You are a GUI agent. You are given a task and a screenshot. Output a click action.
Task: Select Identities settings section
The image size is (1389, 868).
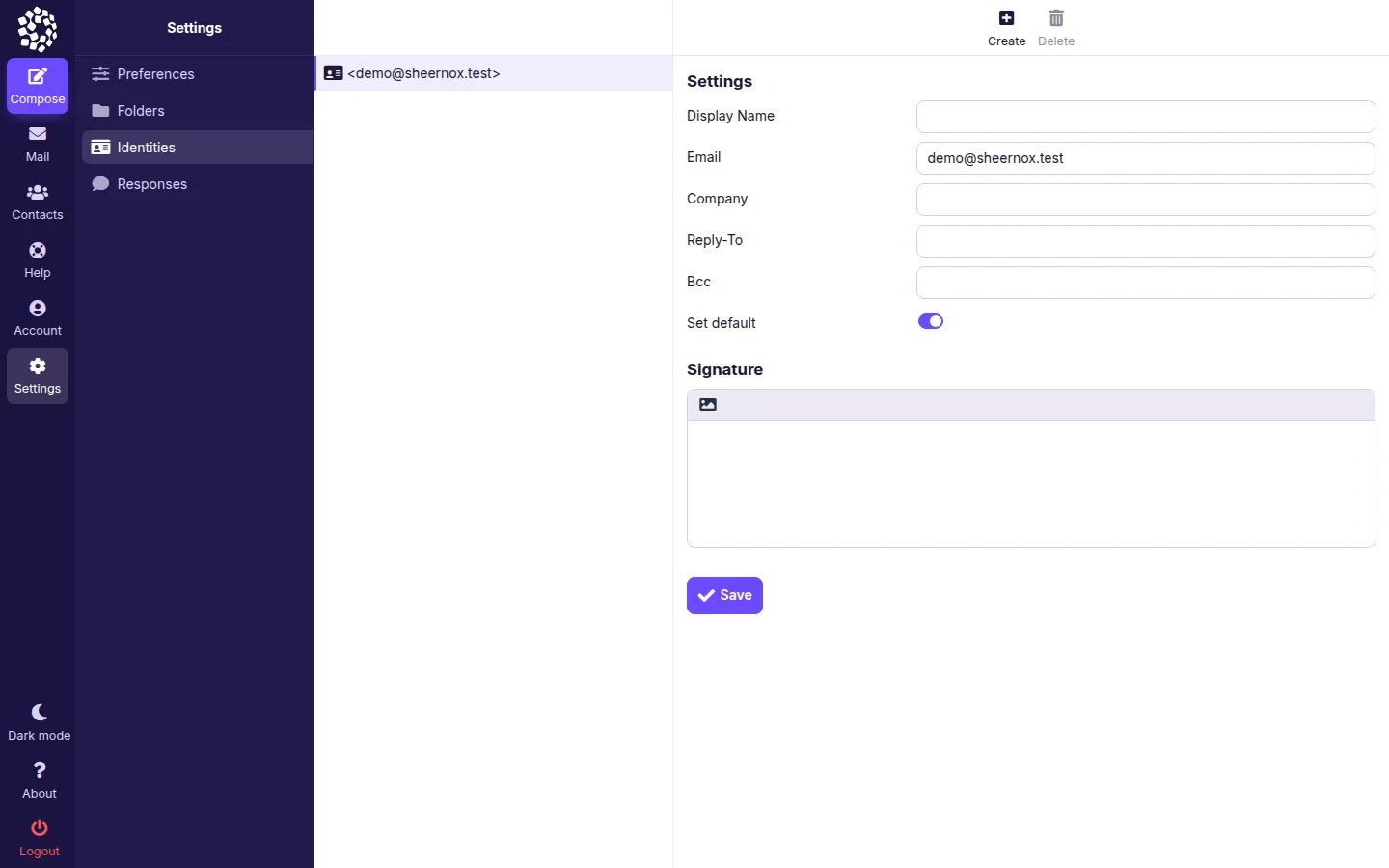(x=198, y=148)
